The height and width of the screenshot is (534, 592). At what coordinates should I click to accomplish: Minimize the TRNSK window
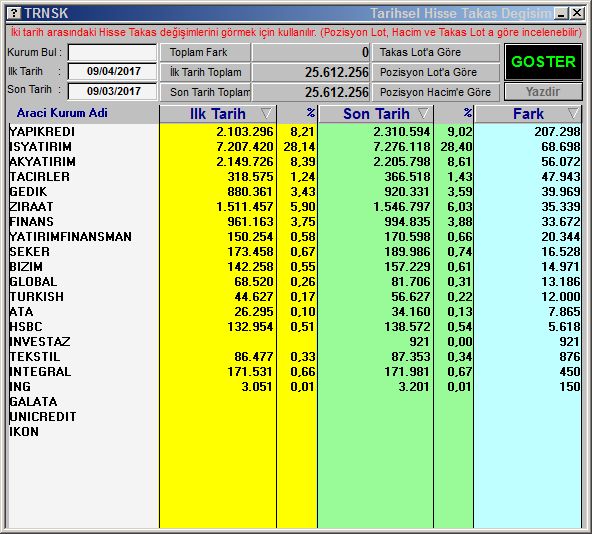click(x=561, y=14)
